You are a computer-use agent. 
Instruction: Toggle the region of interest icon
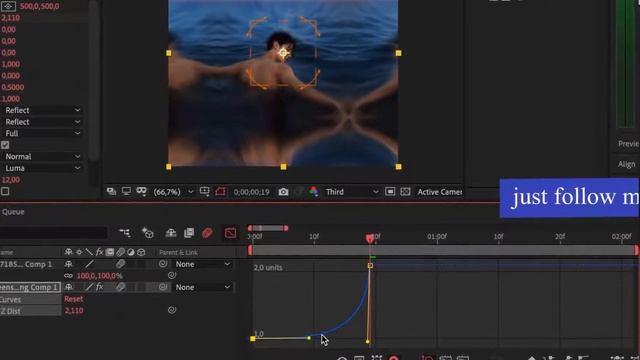(x=390, y=191)
